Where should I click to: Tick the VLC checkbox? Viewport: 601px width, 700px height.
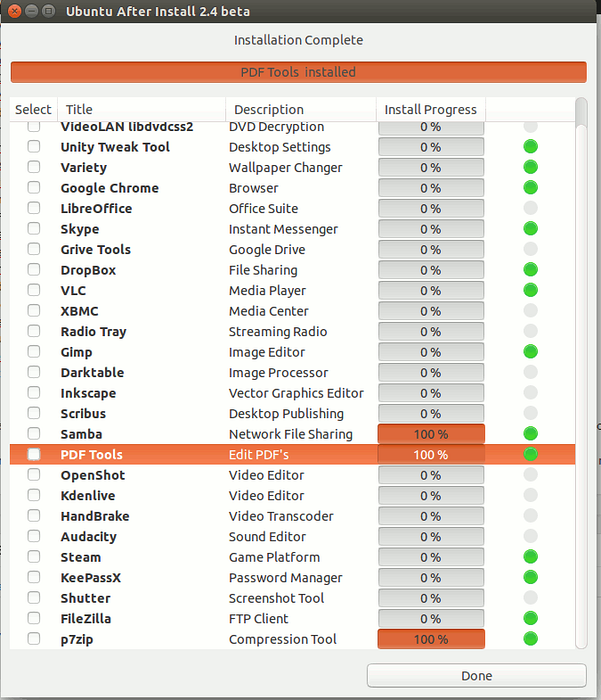34,290
